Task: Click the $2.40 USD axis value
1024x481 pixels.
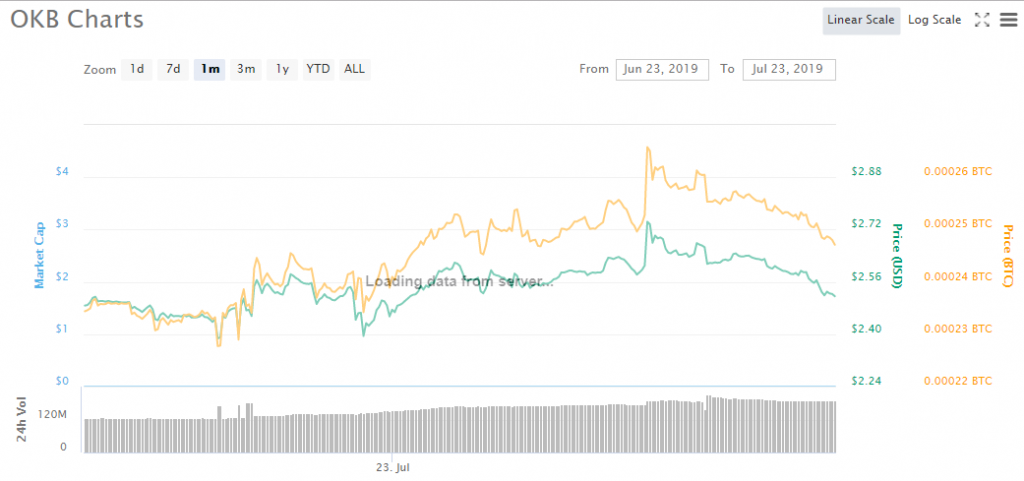Action: tap(867, 329)
